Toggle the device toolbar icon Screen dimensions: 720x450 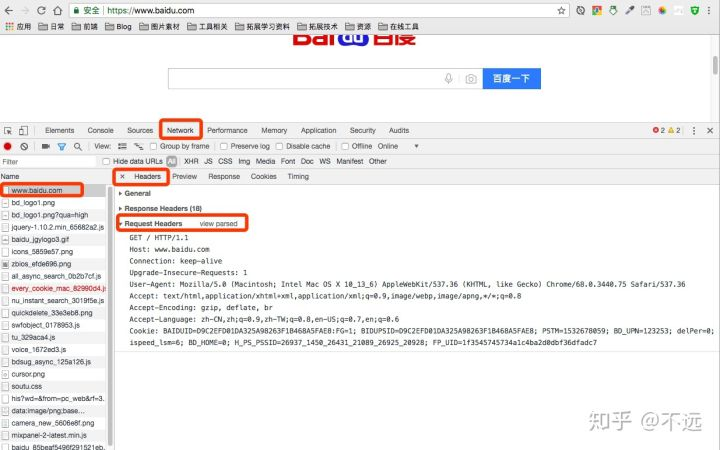pos(23,130)
